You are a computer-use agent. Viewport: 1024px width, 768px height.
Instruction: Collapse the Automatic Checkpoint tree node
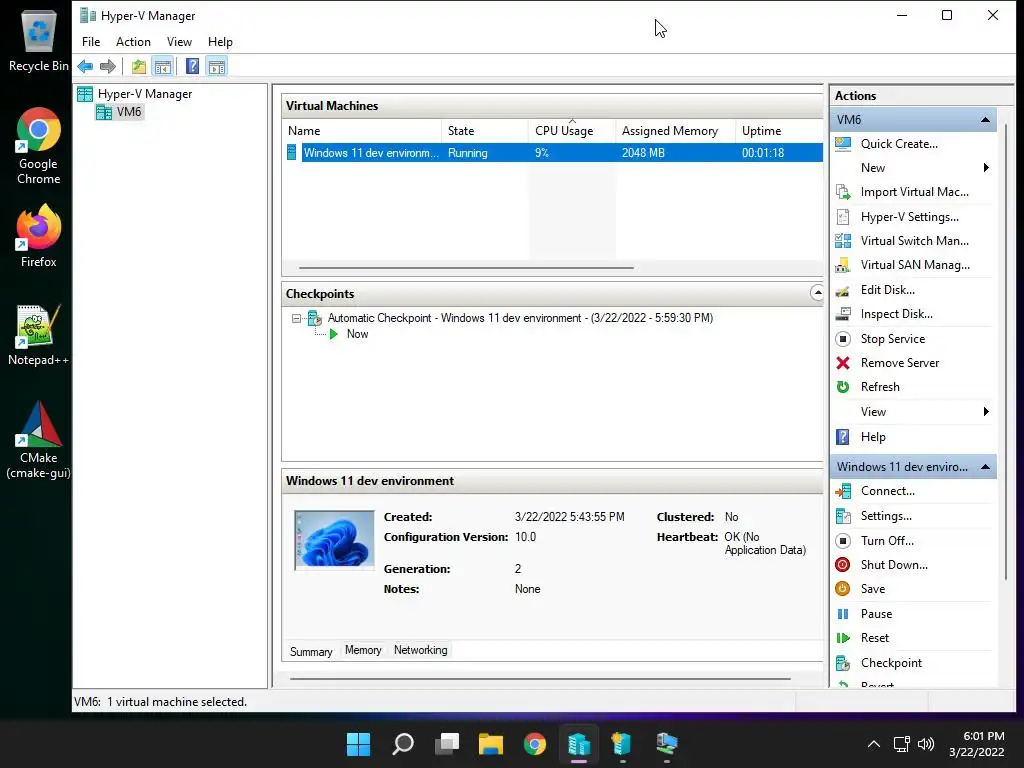tap(296, 319)
